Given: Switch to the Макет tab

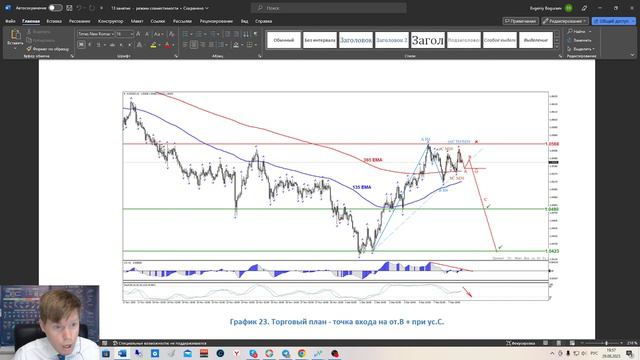Looking at the screenshot, I should pos(137,21).
